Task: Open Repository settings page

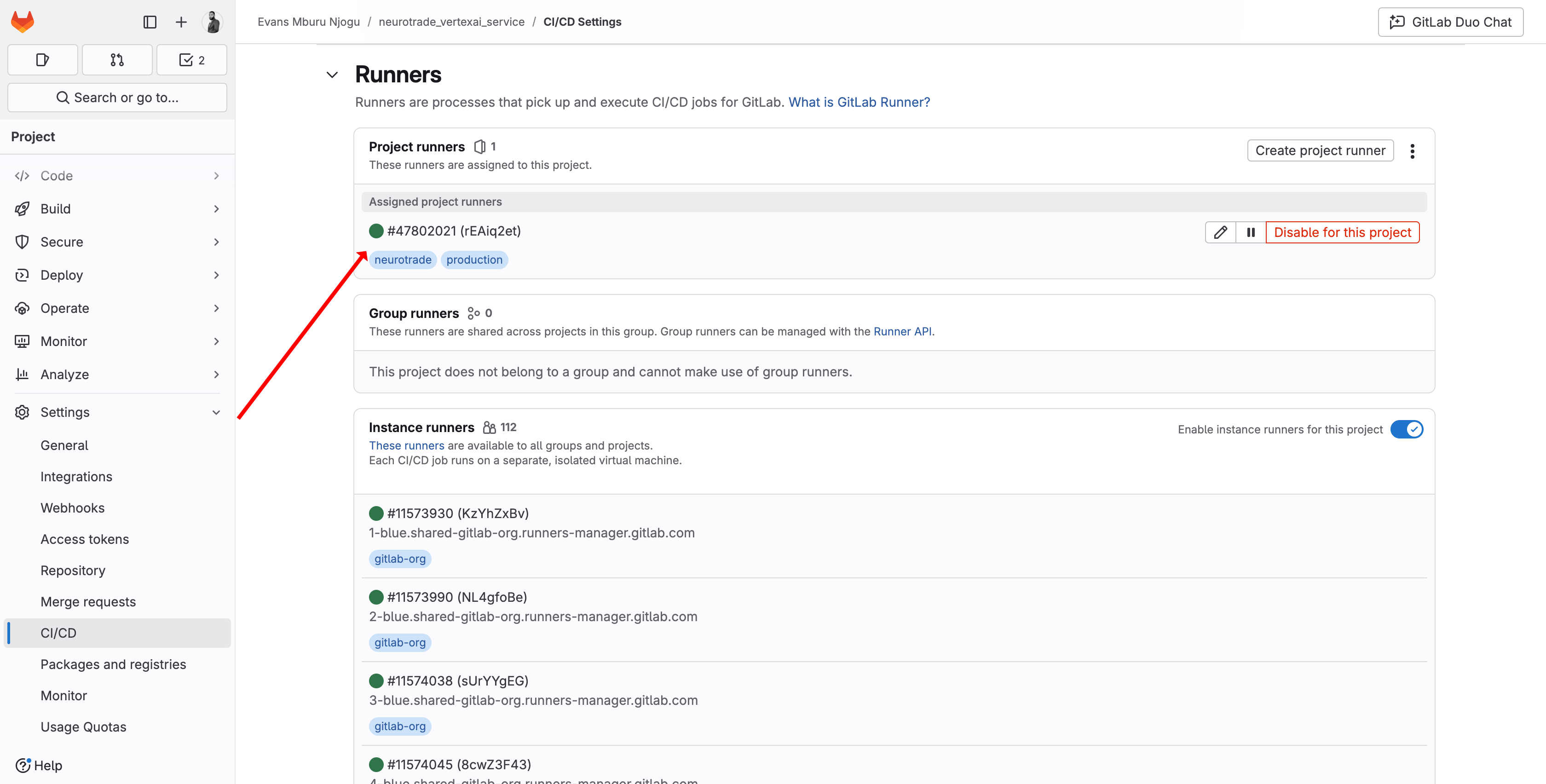Action: (73, 571)
